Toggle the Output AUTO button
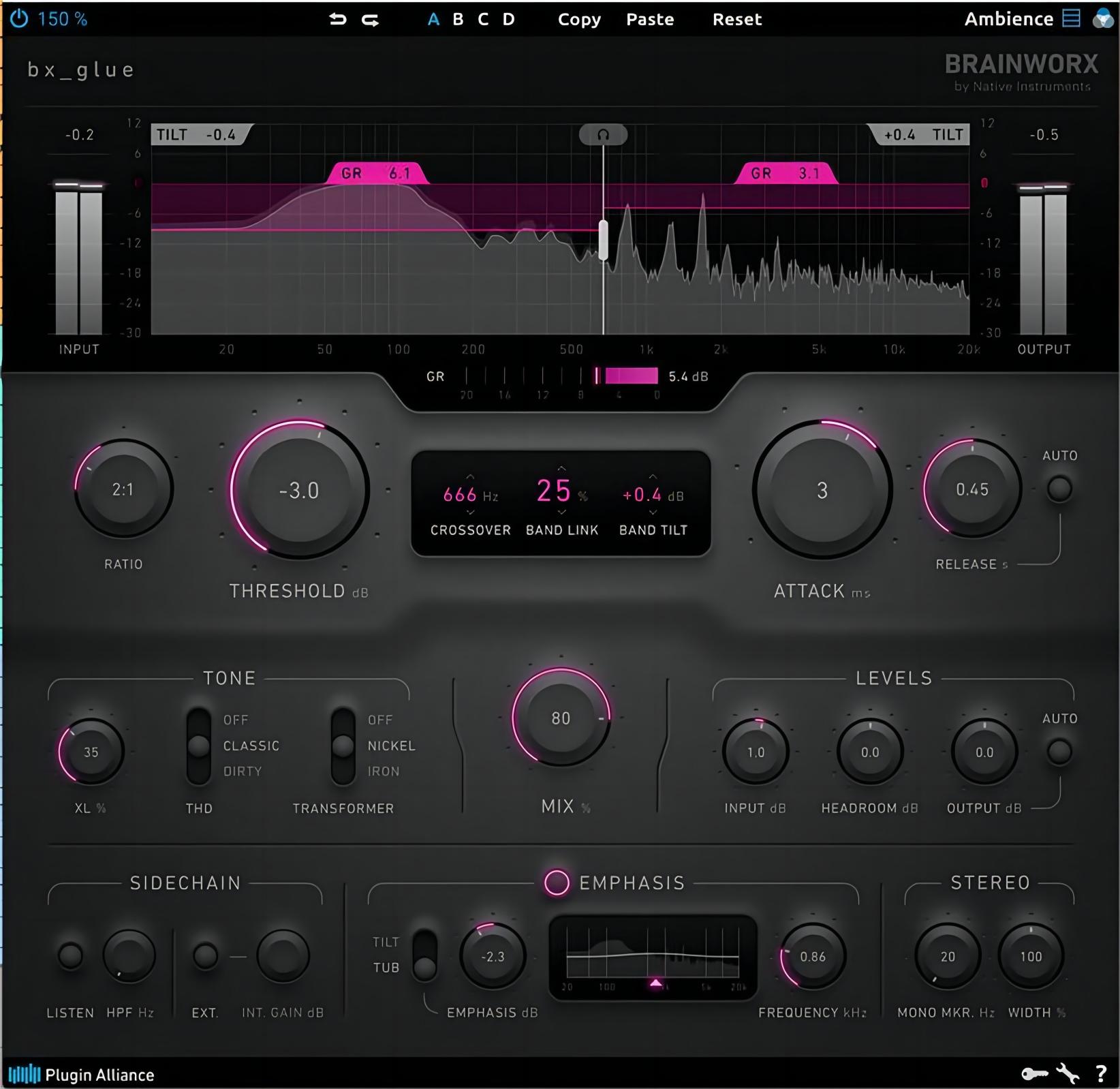This screenshot has width=1120, height=1089. (1059, 751)
